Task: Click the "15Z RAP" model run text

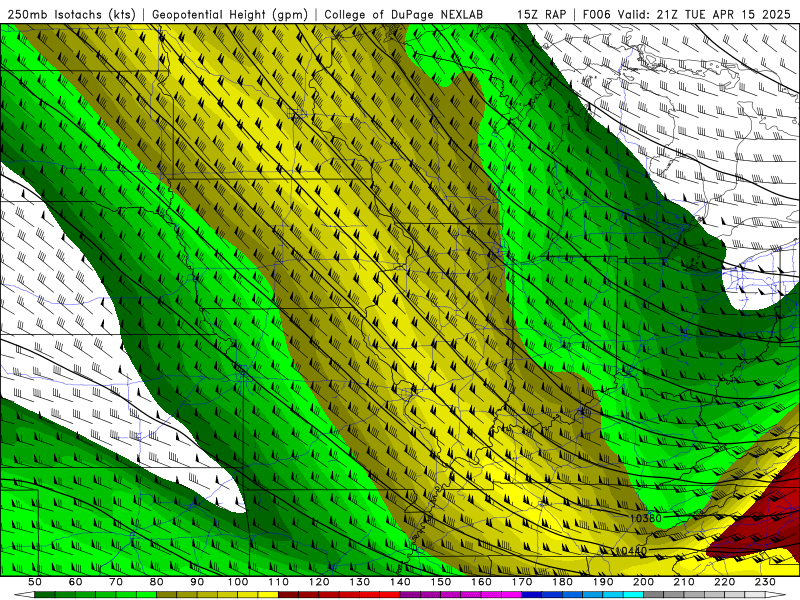Action: (541, 14)
